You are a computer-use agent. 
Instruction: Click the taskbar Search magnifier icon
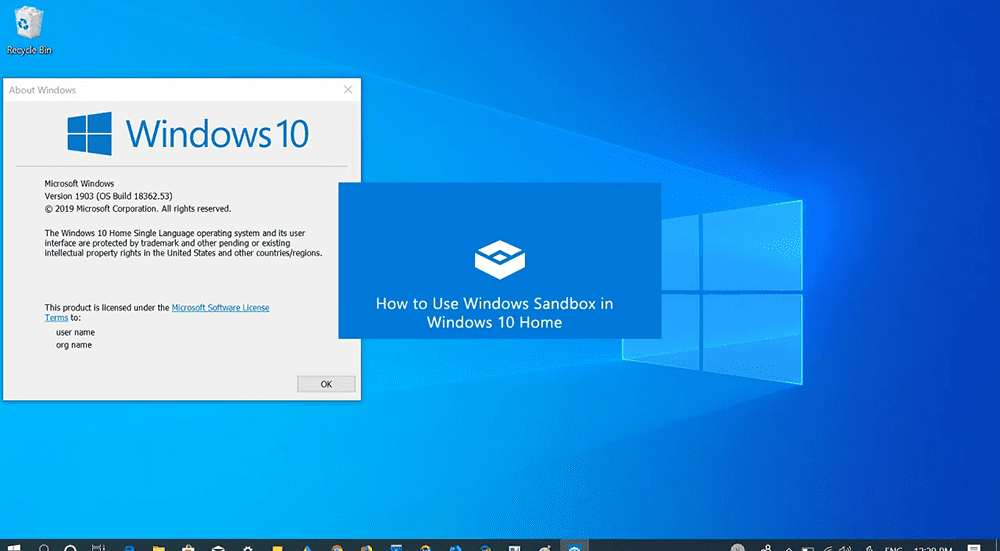(x=45, y=547)
